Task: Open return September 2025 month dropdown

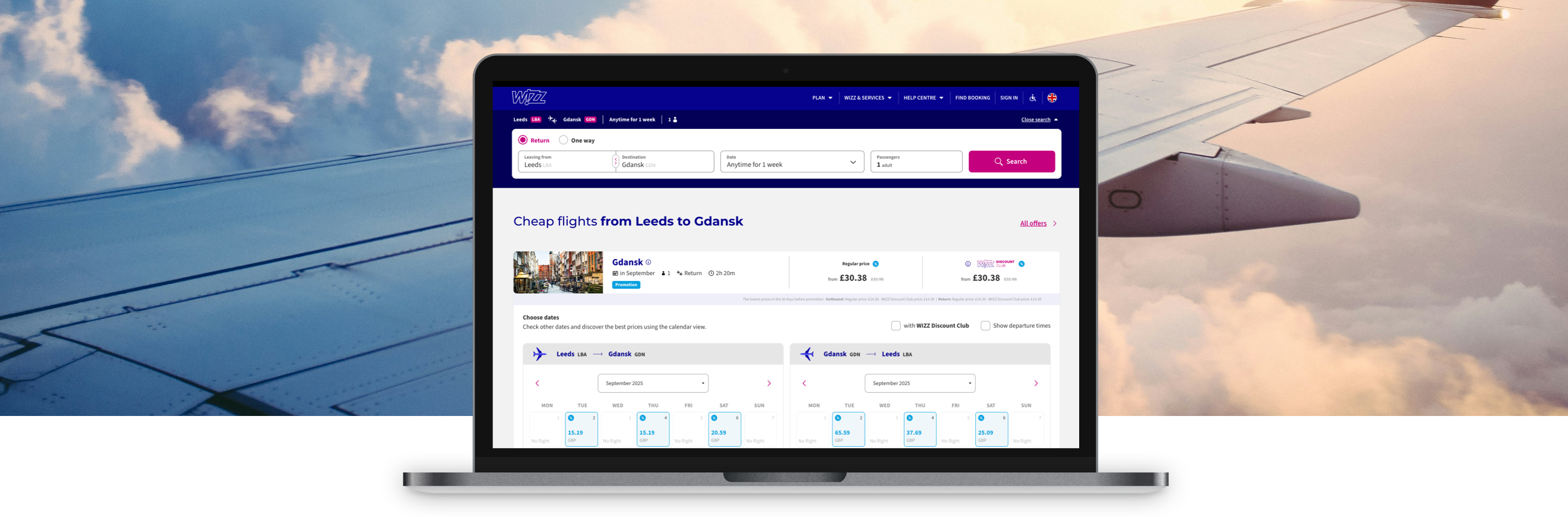Action: point(919,384)
